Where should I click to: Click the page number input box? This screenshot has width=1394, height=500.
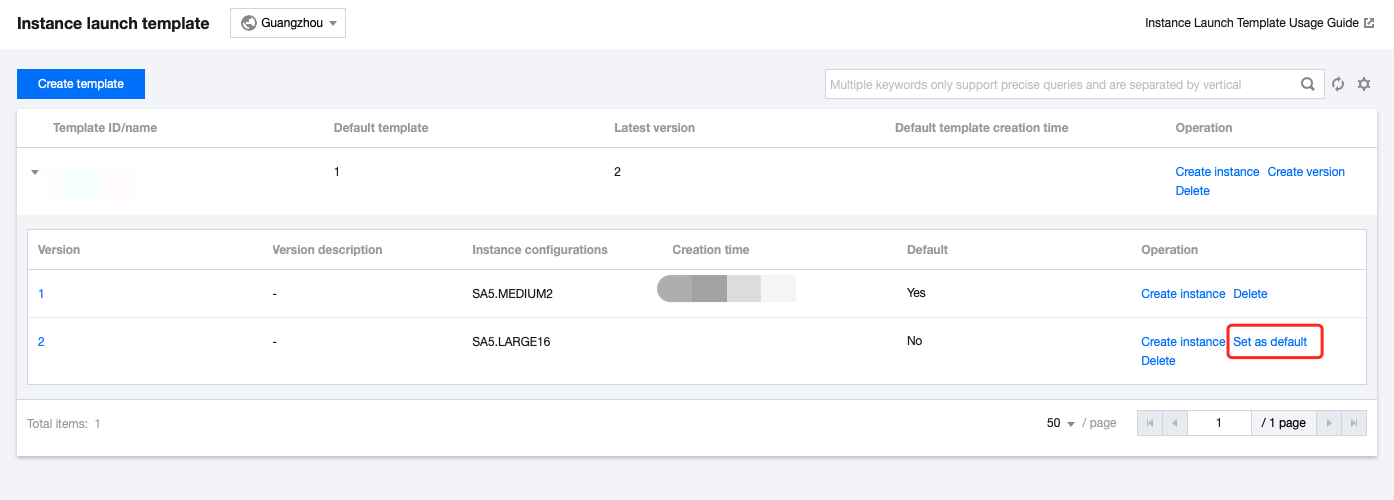(x=1219, y=423)
